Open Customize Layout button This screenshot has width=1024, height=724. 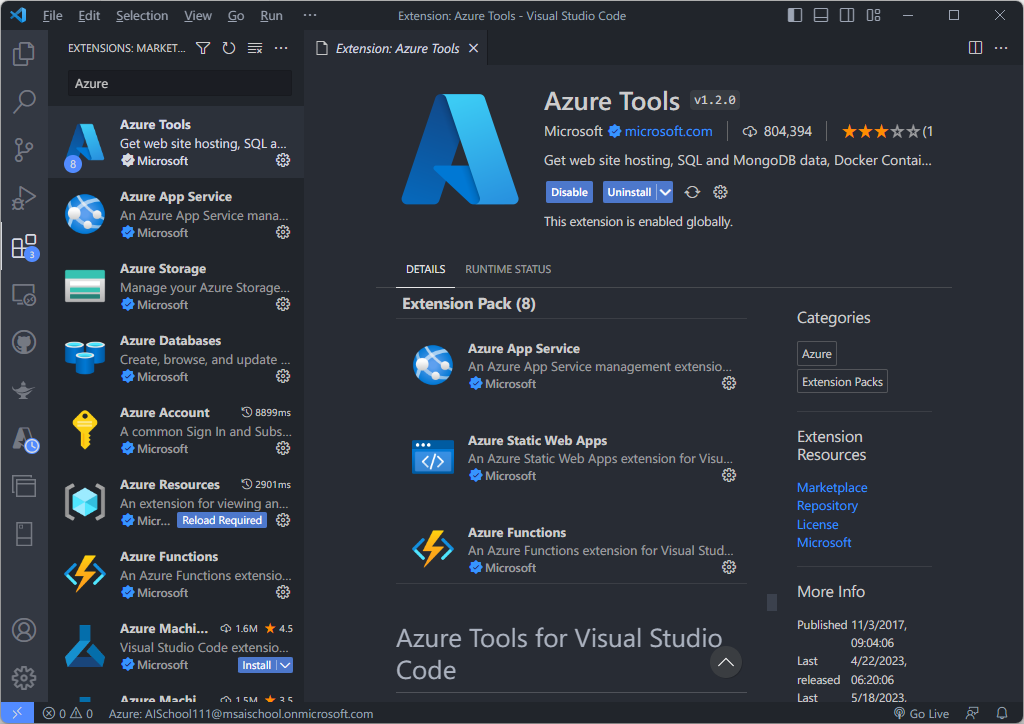874,15
